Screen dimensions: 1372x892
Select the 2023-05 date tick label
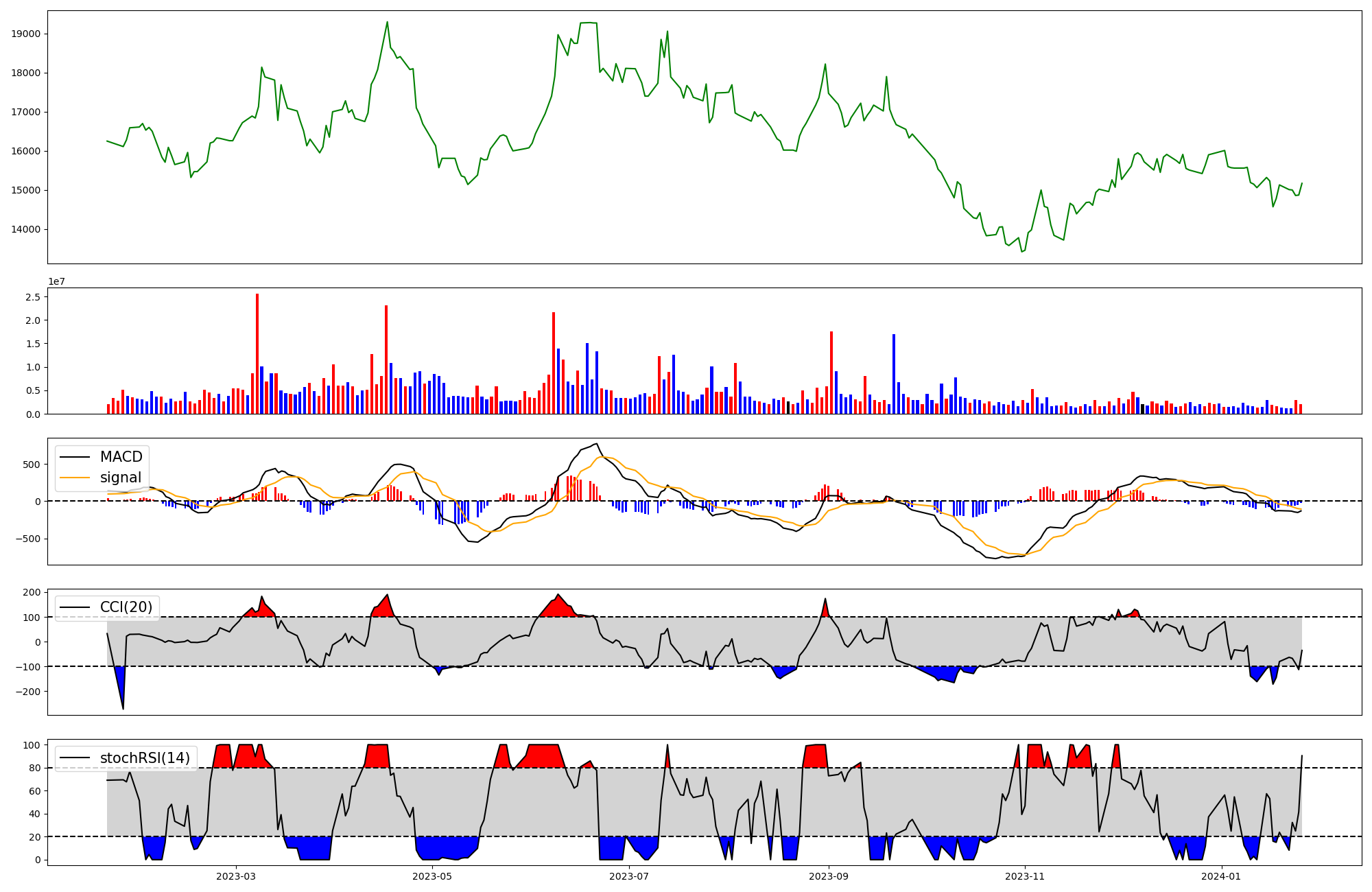click(432, 876)
